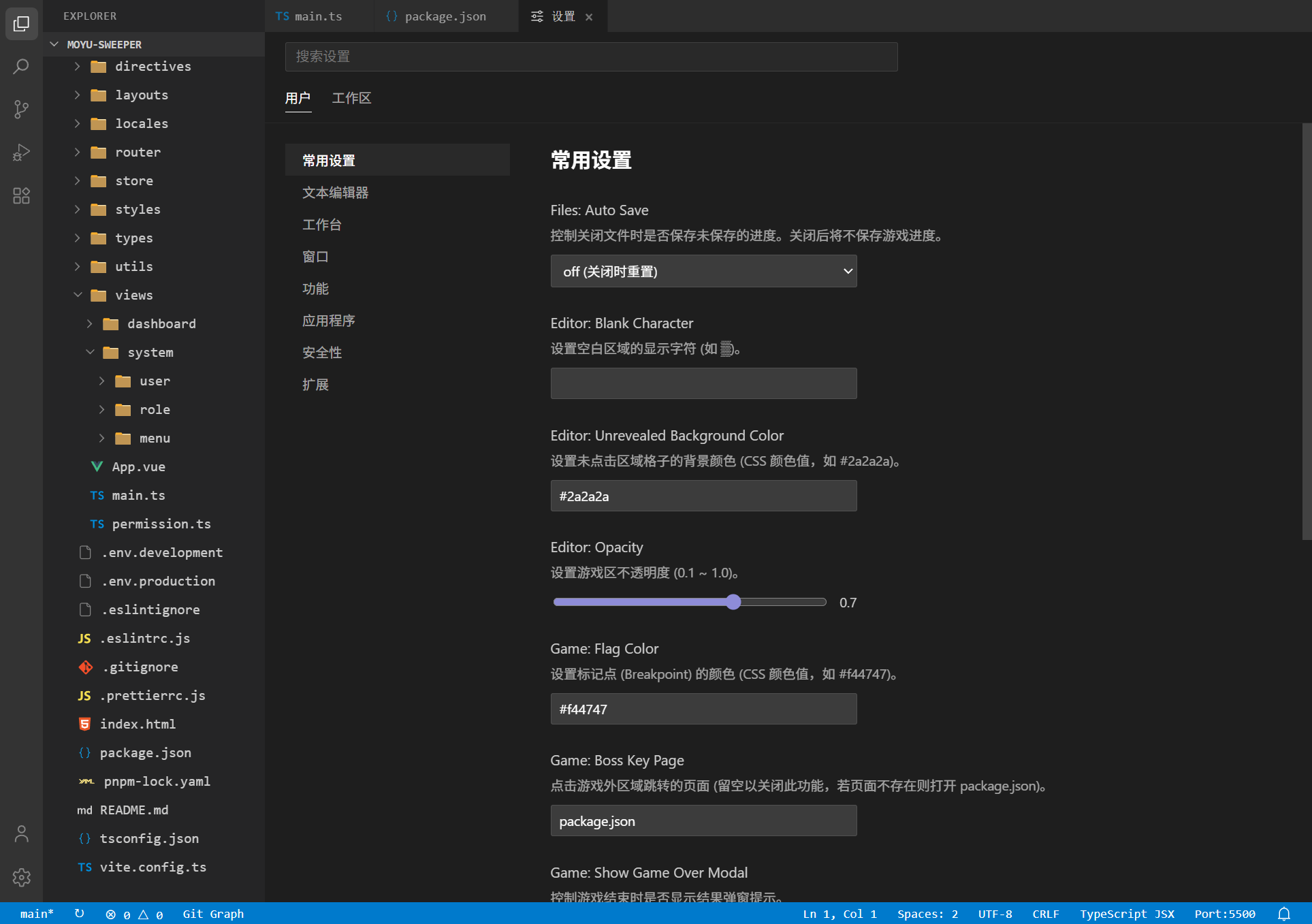
Task: Click the Accounts icon in activity bar
Action: coord(21,834)
